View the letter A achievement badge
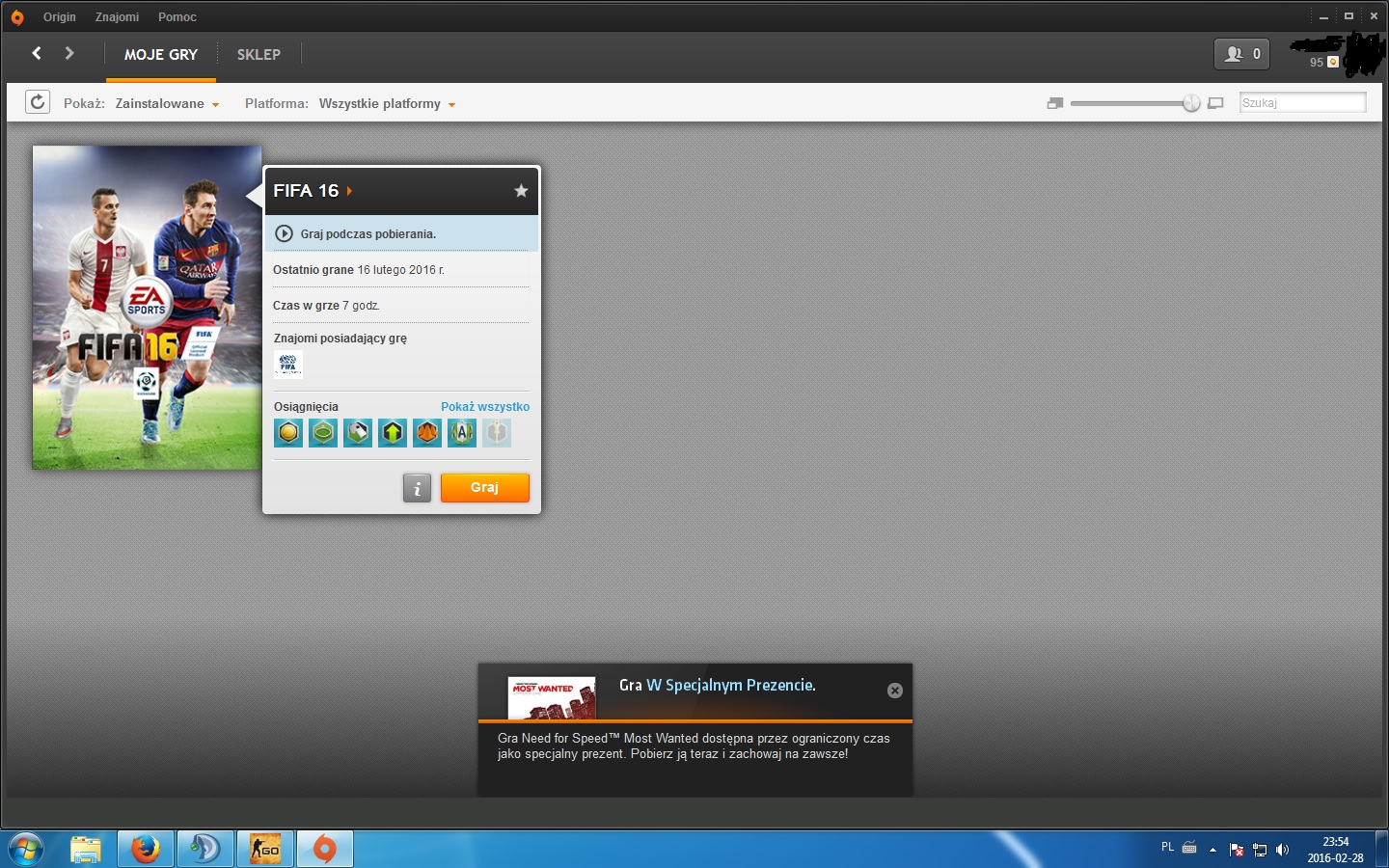This screenshot has height=868, width=1389. pos(462,433)
